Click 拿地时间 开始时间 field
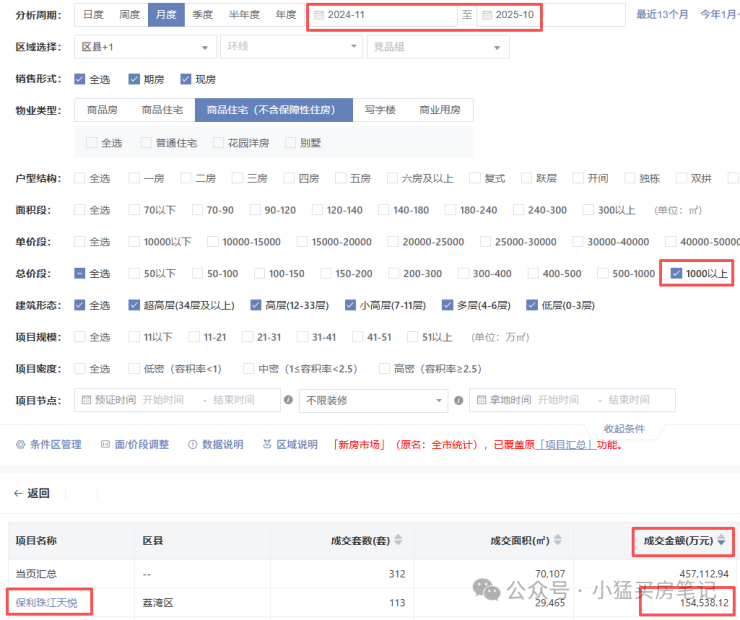This screenshot has height=620, width=740. click(558, 400)
